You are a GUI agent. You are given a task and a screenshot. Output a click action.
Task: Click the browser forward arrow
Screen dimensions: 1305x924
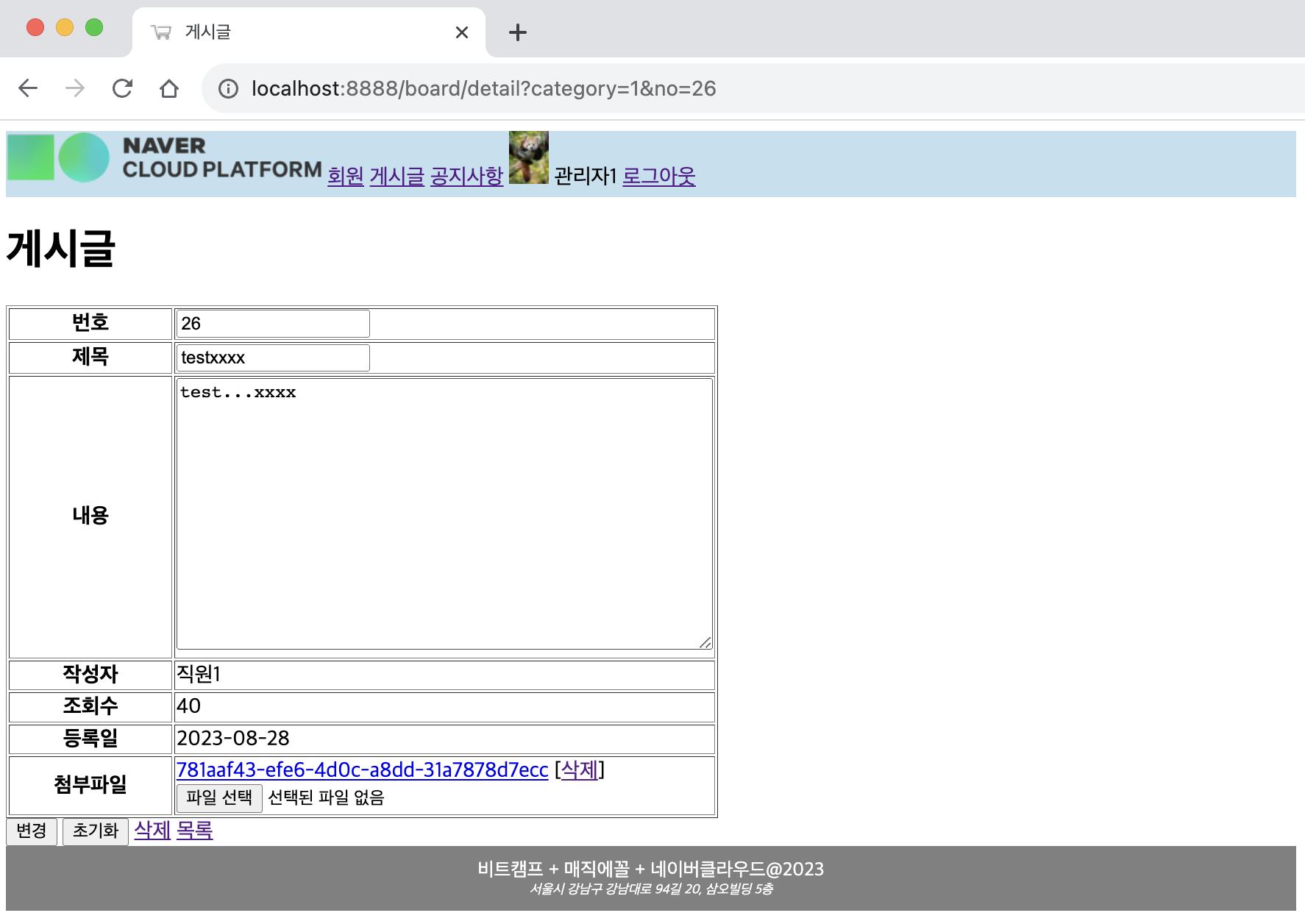75,88
